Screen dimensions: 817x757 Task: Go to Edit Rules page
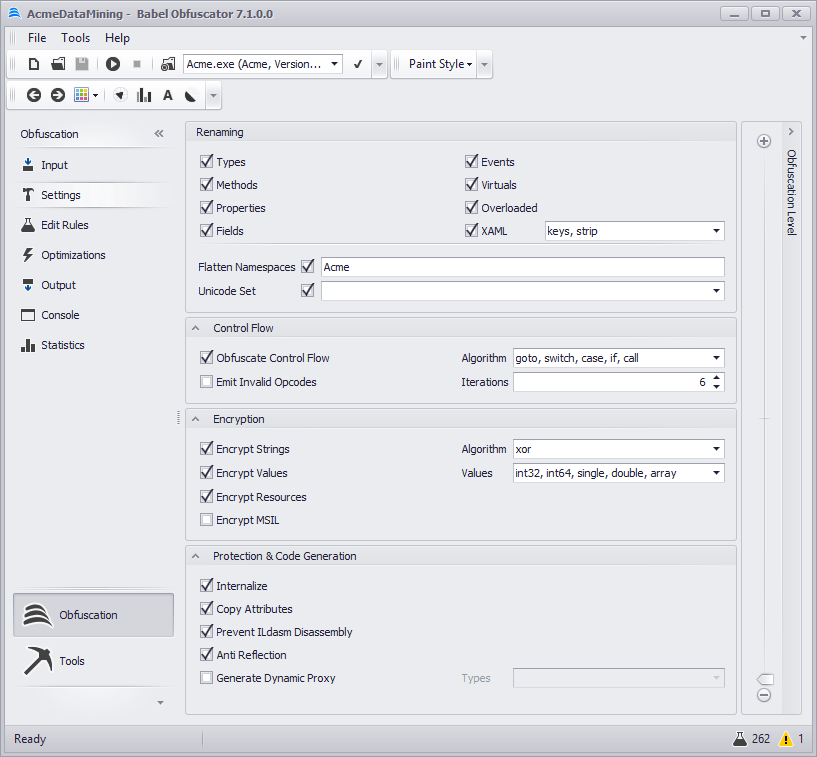(x=64, y=225)
